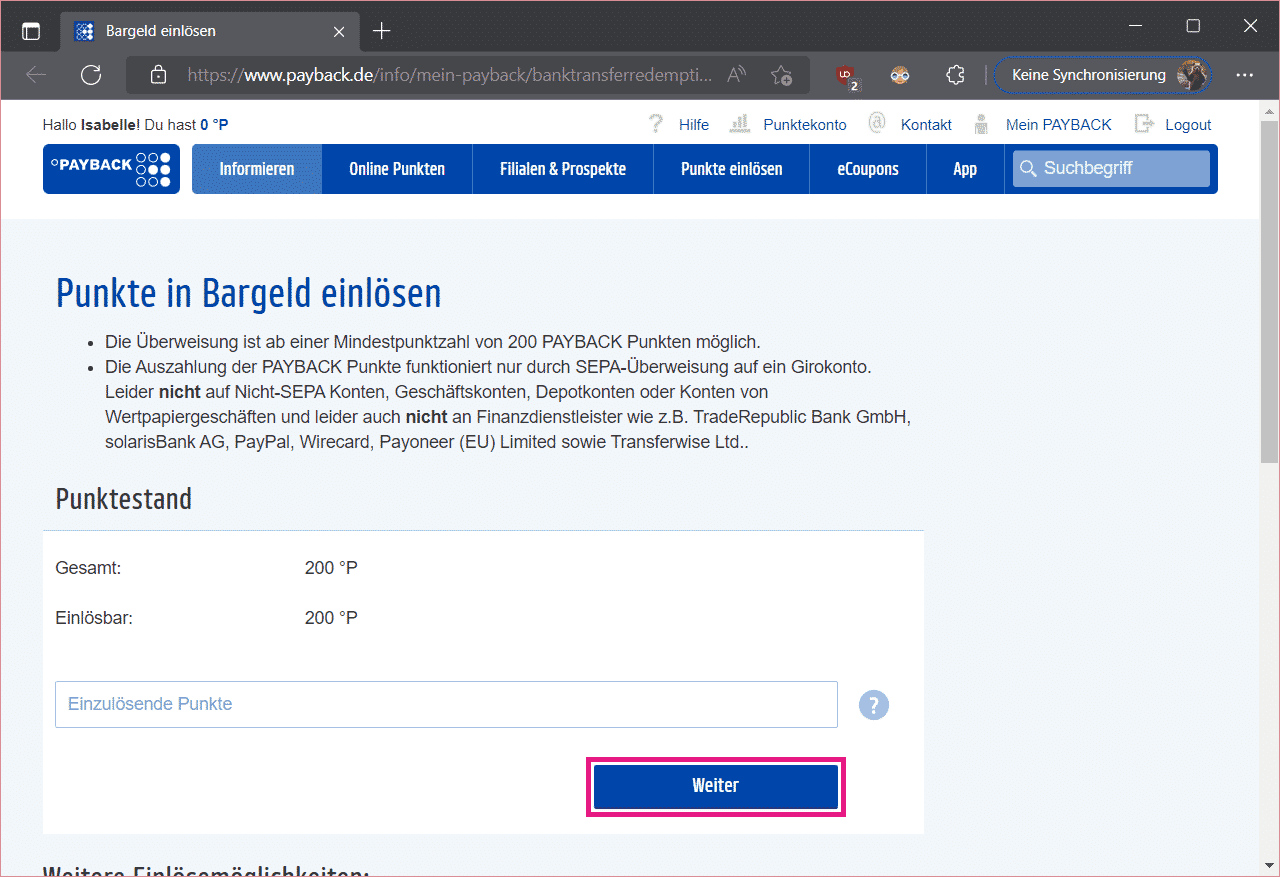
Task: Click the ad blocker extension showing badge 2
Action: coord(846,74)
